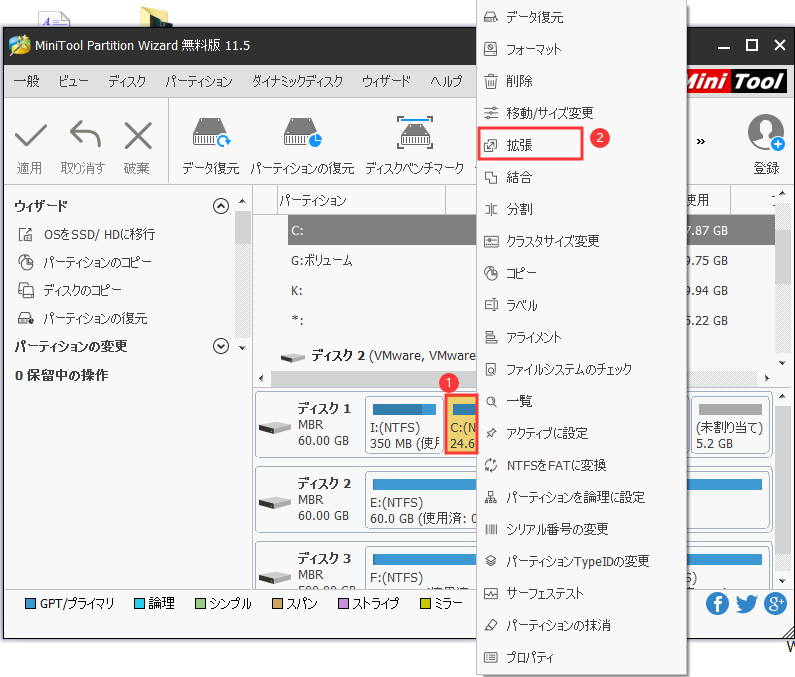Open the Twitter share icon
This screenshot has width=795, height=677.
coord(746,604)
